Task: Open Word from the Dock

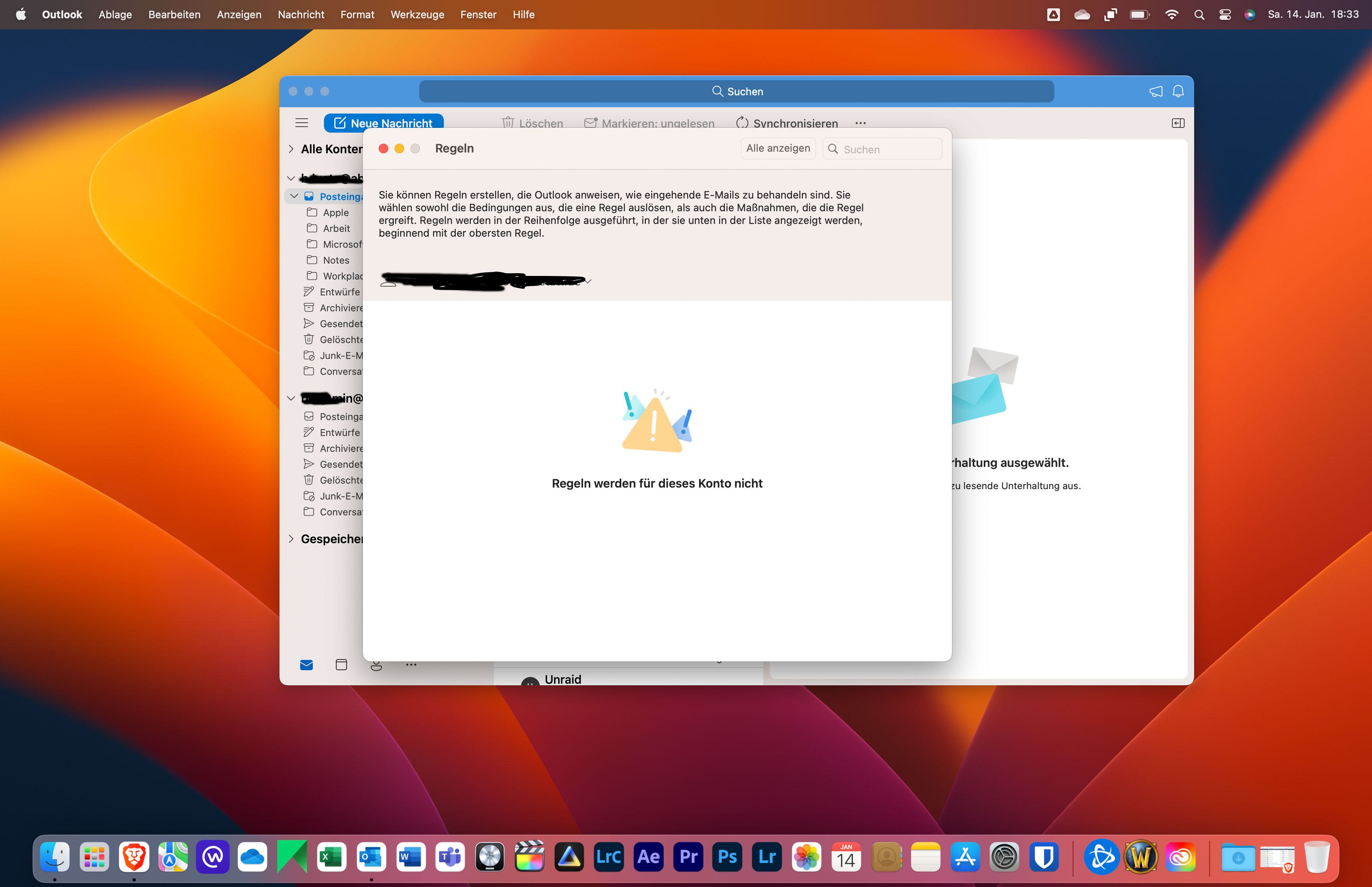Action: (x=410, y=857)
